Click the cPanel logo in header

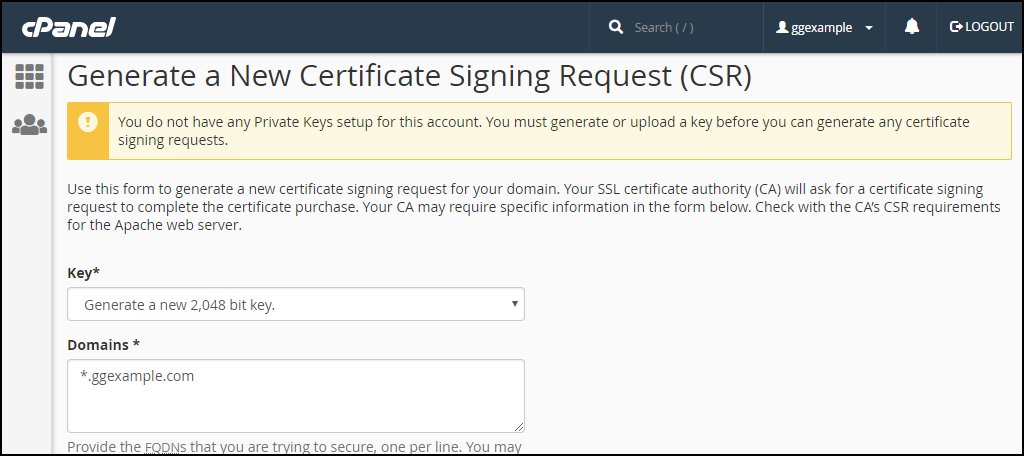tap(69, 27)
